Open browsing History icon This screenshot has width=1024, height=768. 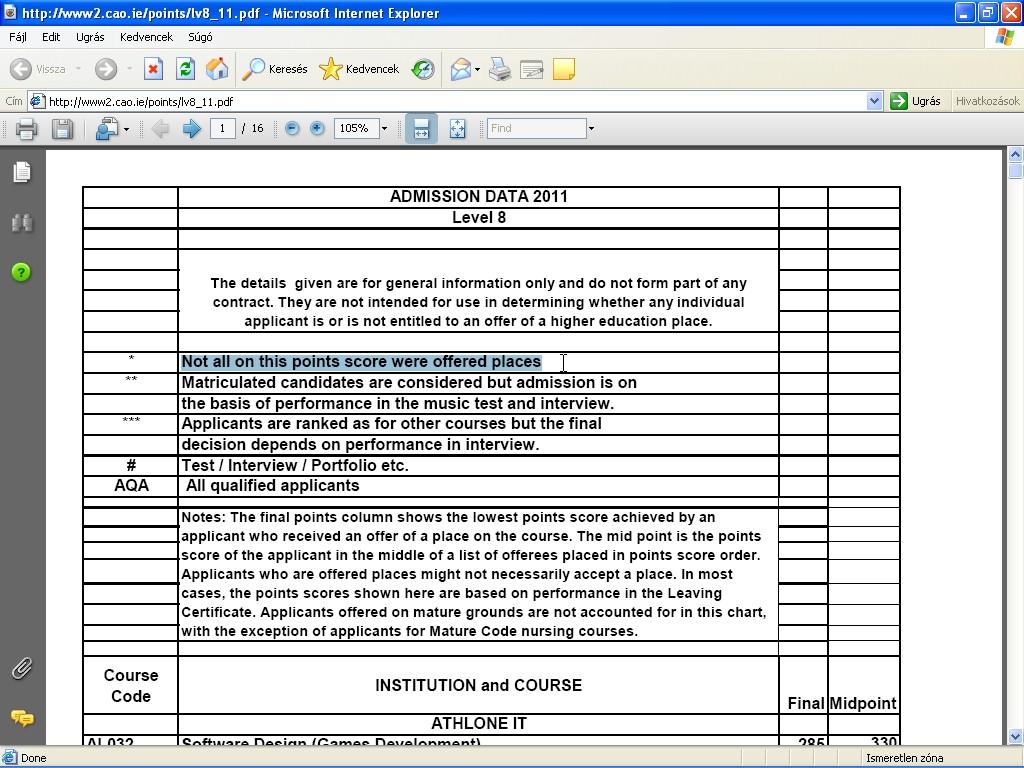(423, 69)
